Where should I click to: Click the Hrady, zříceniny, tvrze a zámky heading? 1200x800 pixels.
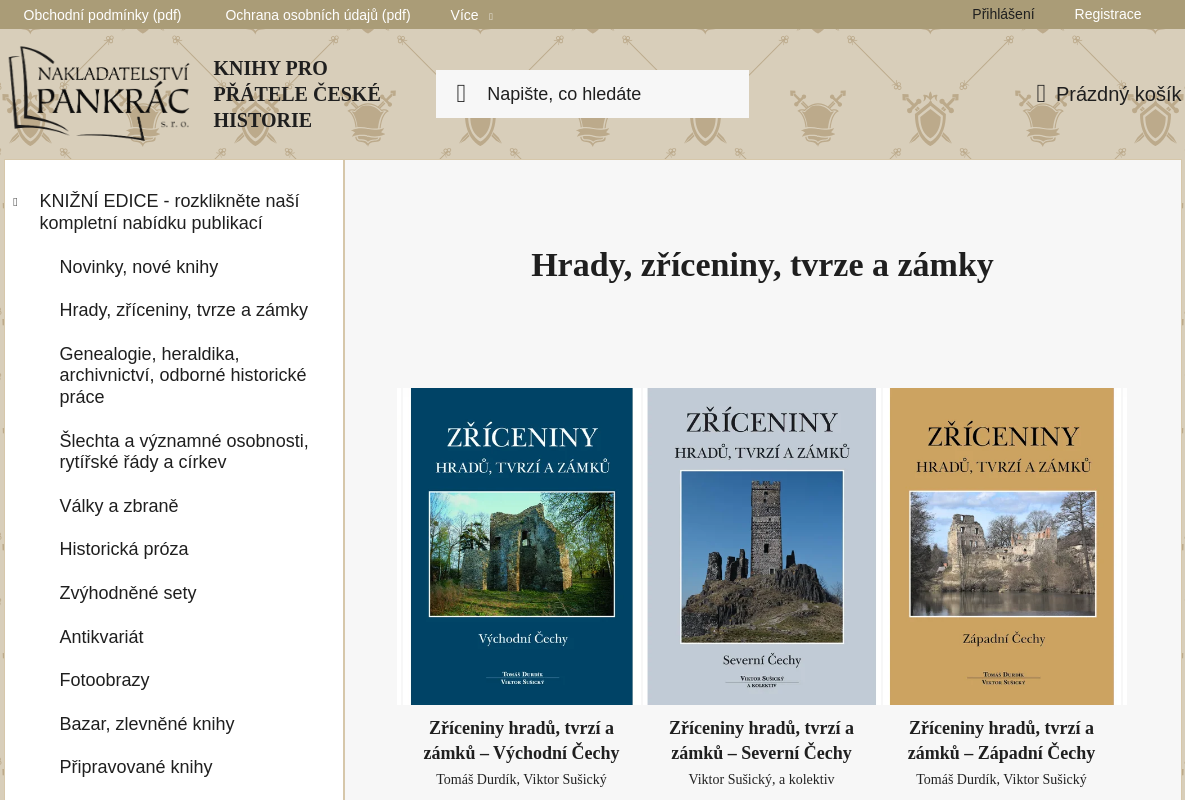point(762,265)
